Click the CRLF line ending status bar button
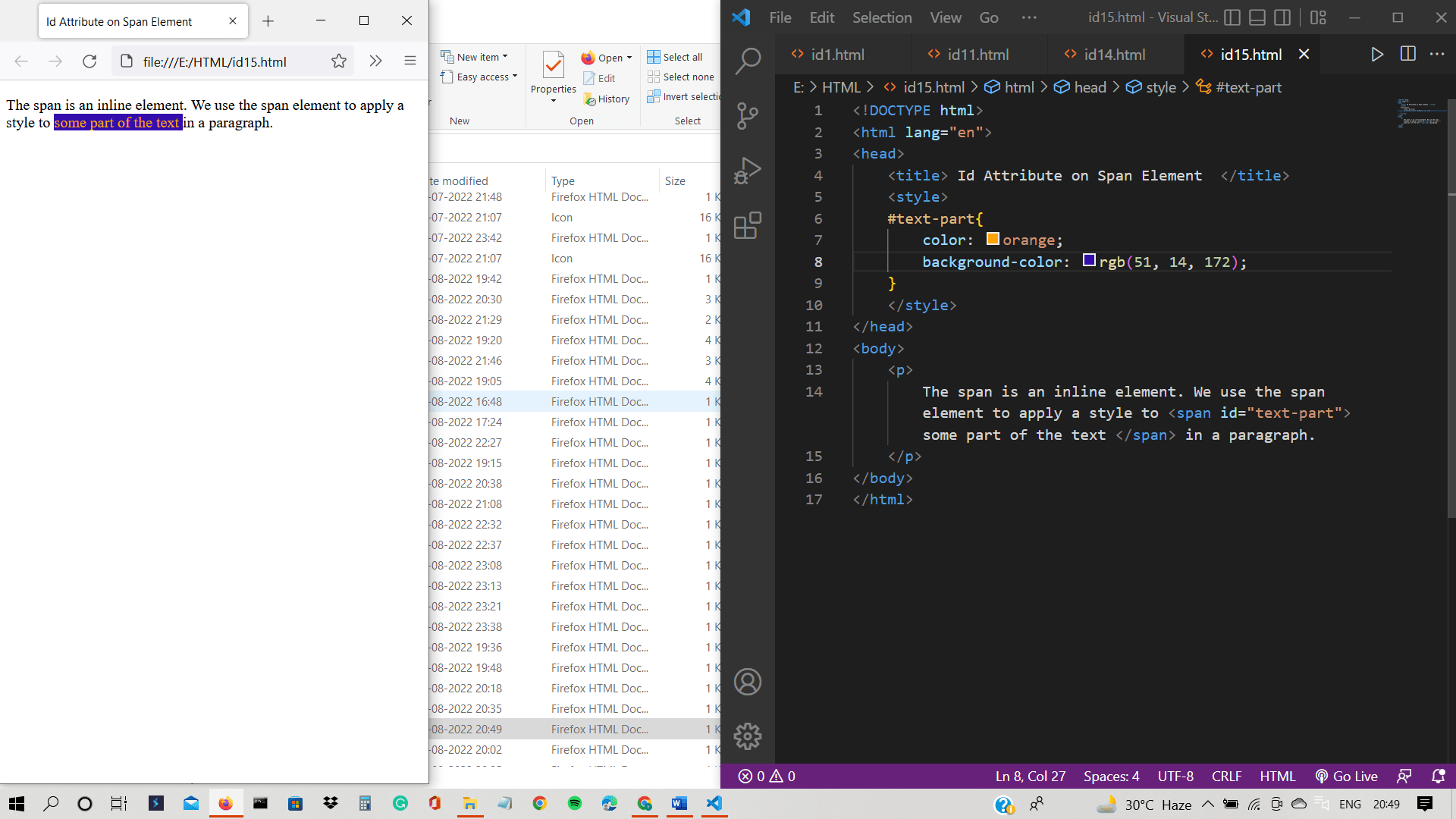Viewport: 1456px width, 819px height. click(1225, 776)
